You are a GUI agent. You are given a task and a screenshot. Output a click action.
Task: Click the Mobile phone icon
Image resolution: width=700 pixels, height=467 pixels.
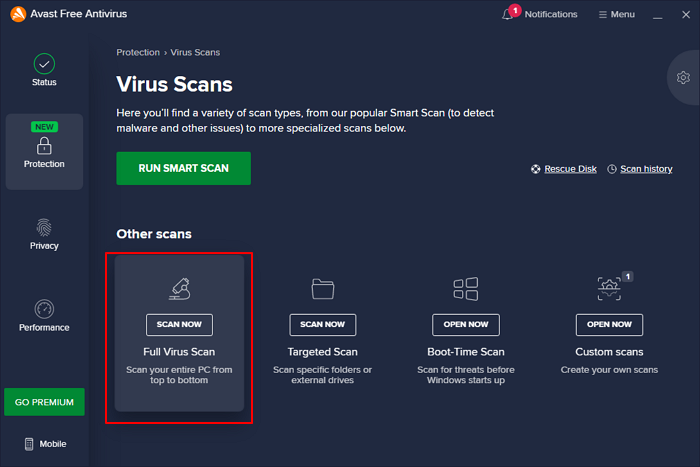[29, 443]
